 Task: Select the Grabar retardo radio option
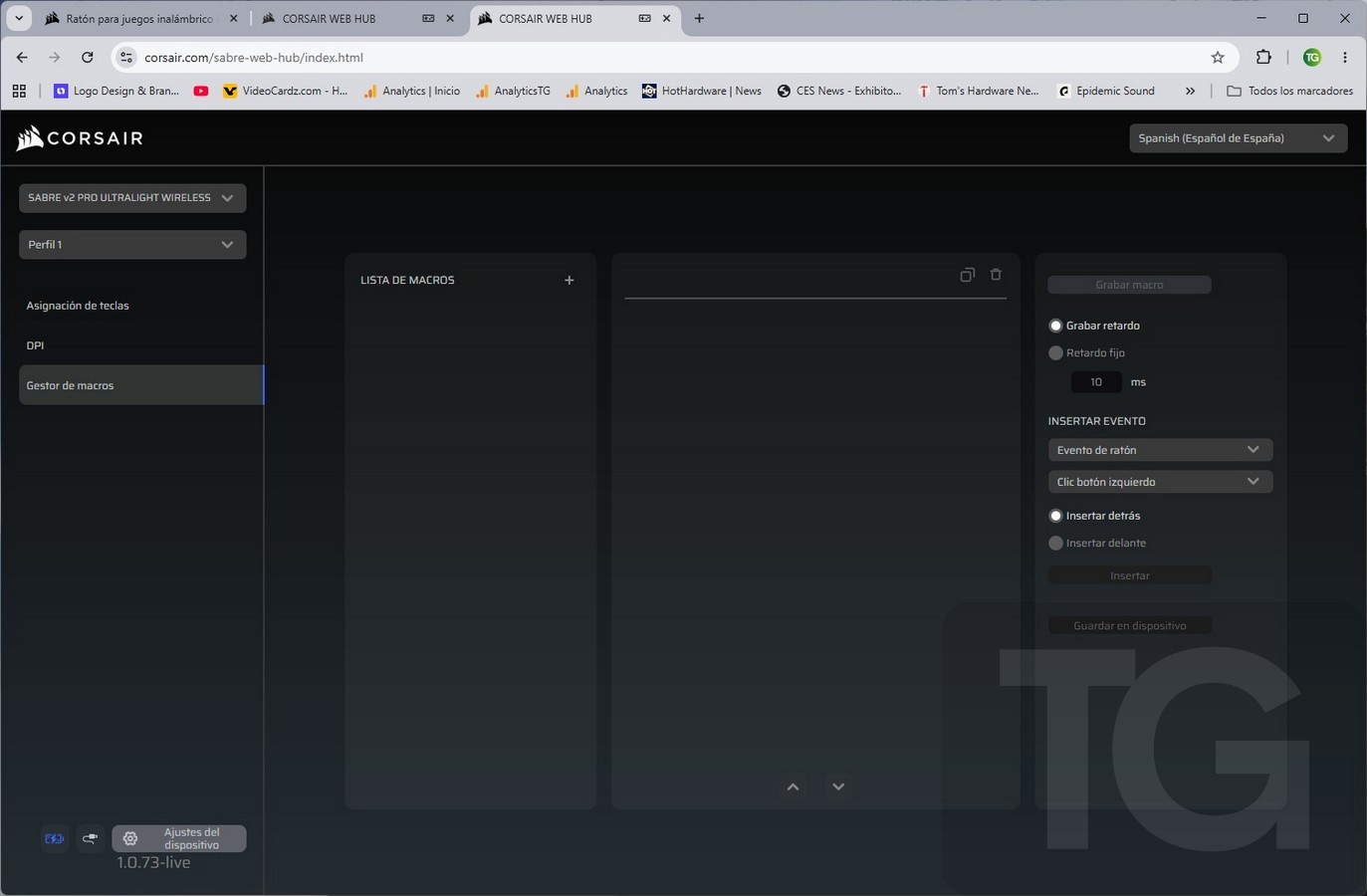click(x=1055, y=326)
